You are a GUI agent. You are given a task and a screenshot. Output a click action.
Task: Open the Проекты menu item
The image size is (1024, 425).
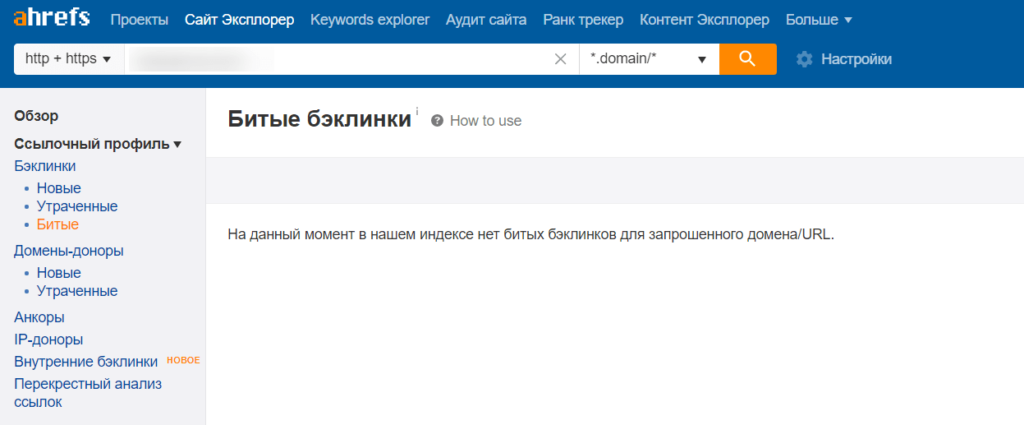coord(139,20)
